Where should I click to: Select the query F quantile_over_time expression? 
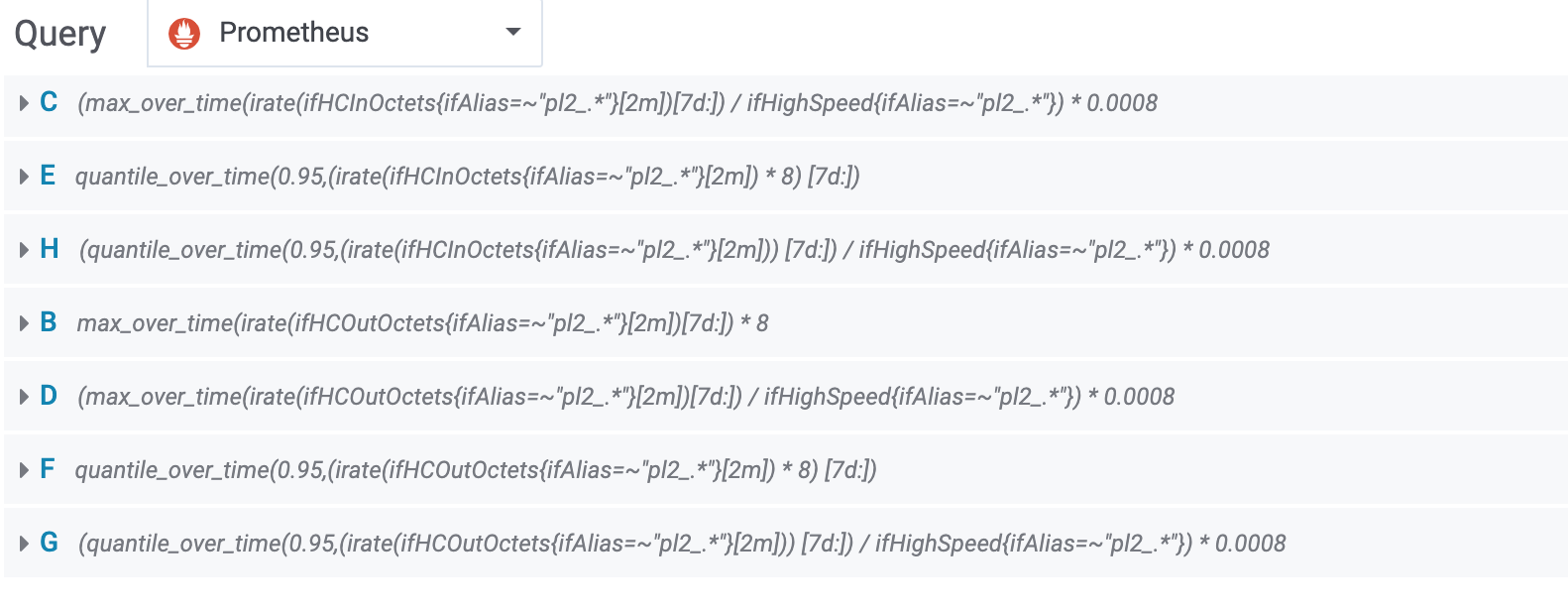tap(476, 470)
